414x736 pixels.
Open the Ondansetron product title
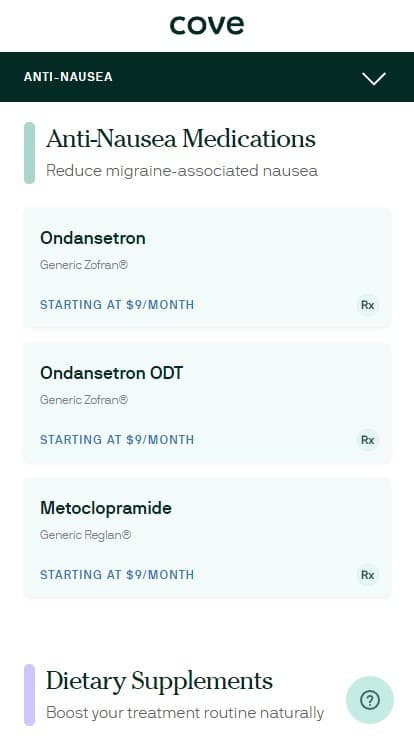pyautogui.click(x=93, y=238)
